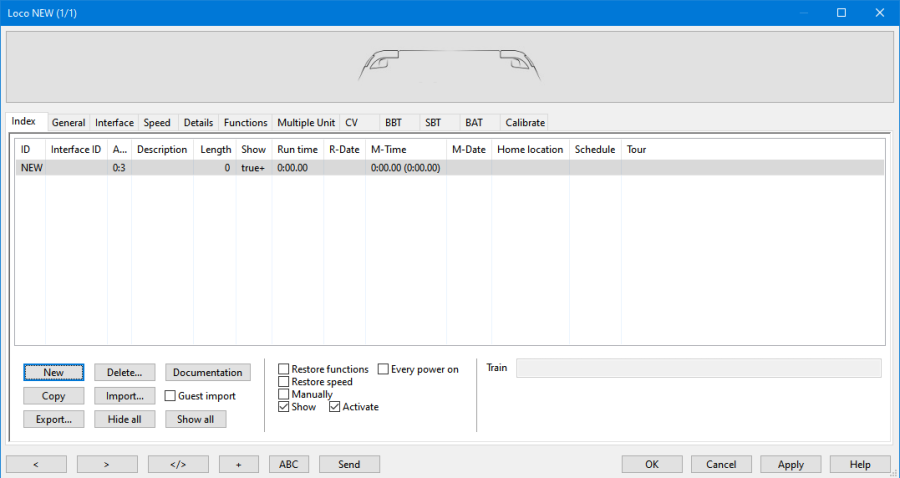Go to previous loco with < button
900x478 pixels.
point(36,464)
